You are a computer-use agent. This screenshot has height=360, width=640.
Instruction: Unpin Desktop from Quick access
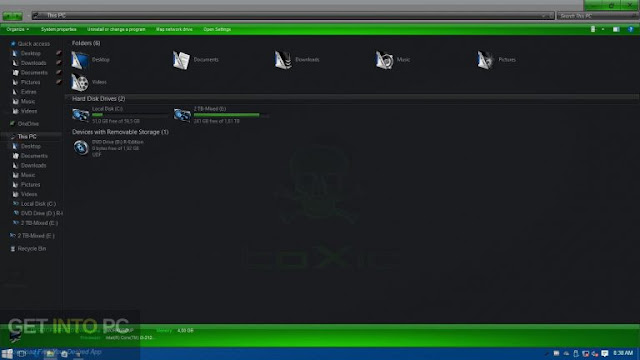tap(58, 53)
